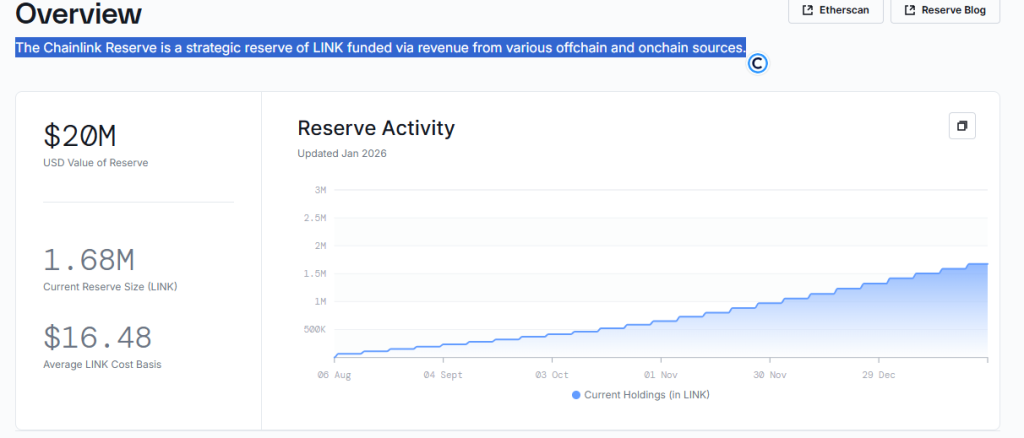Screen dimensions: 1024x438
Task: Select the $20M reserve value figure
Action: tap(86, 137)
